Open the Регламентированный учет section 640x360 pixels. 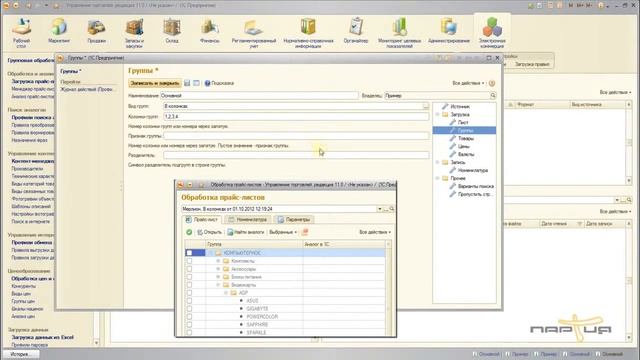[x=254, y=33]
